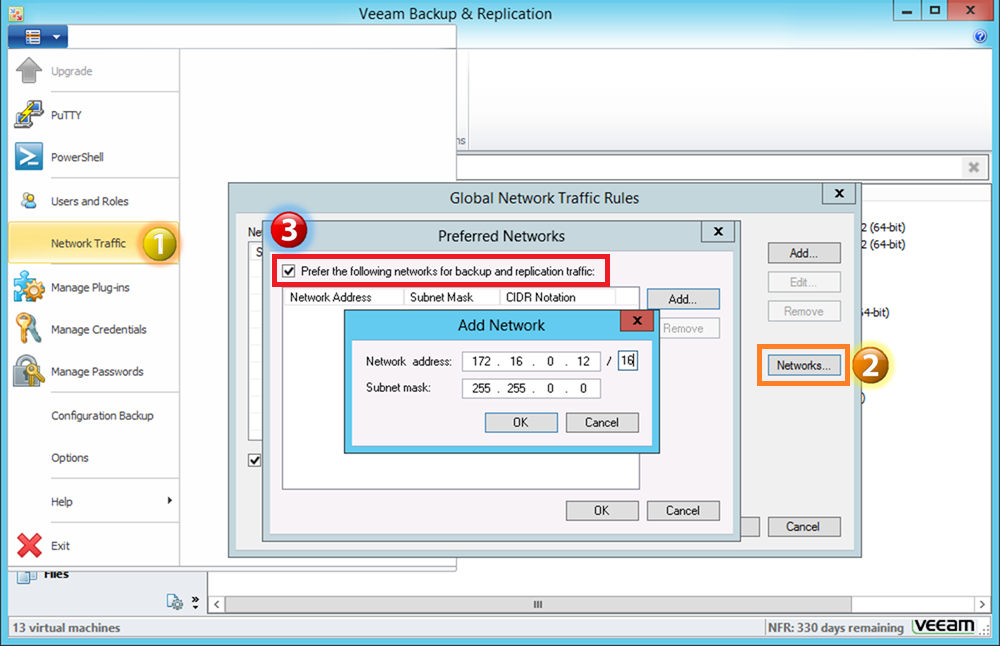The height and width of the screenshot is (646, 1000).
Task: Toggle the checkbox in Global Network Traffic Rules
Action: point(254,460)
